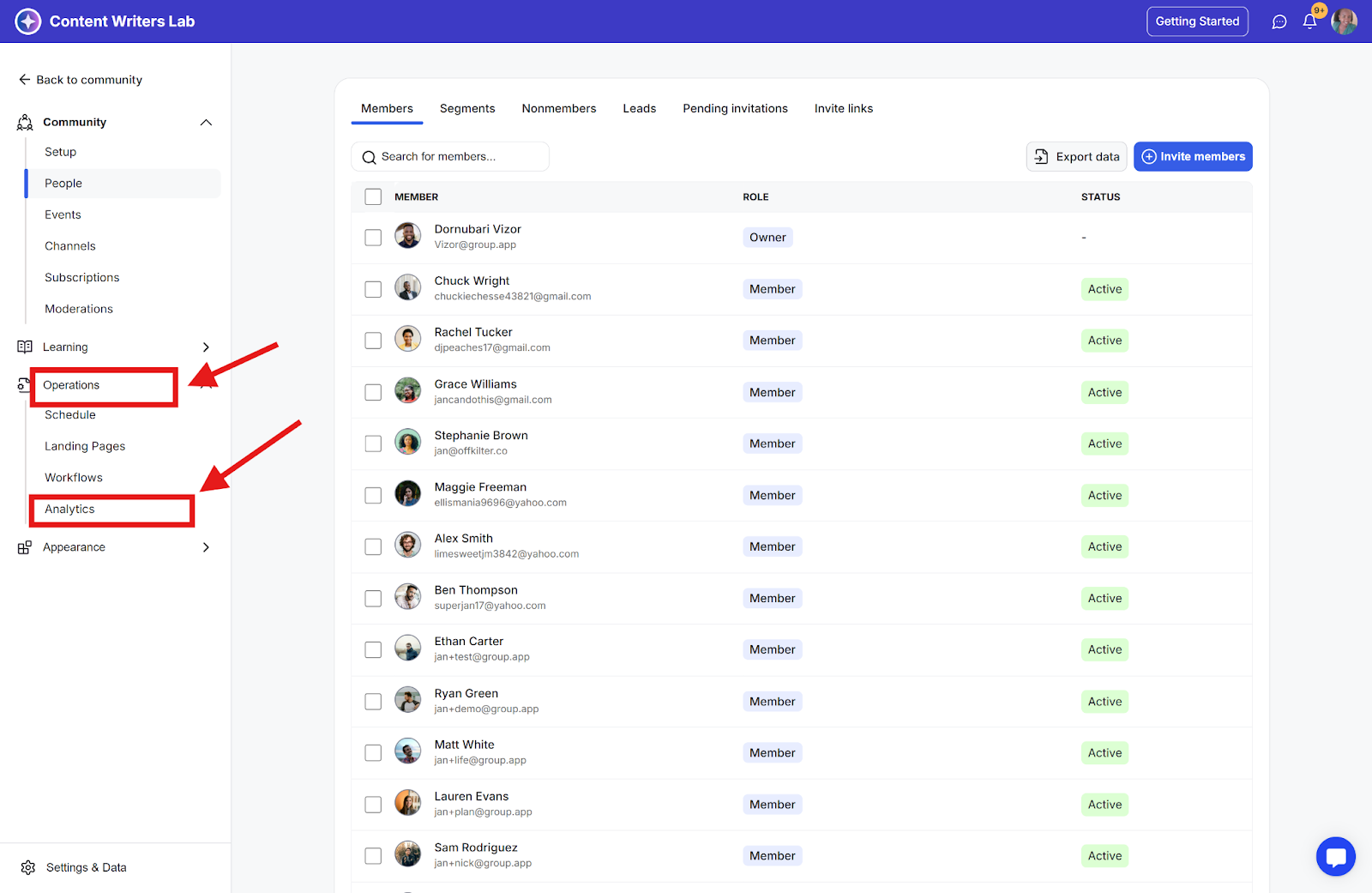Open the Pending invitations tab
Image resolution: width=1372 pixels, height=893 pixels.
pos(735,108)
